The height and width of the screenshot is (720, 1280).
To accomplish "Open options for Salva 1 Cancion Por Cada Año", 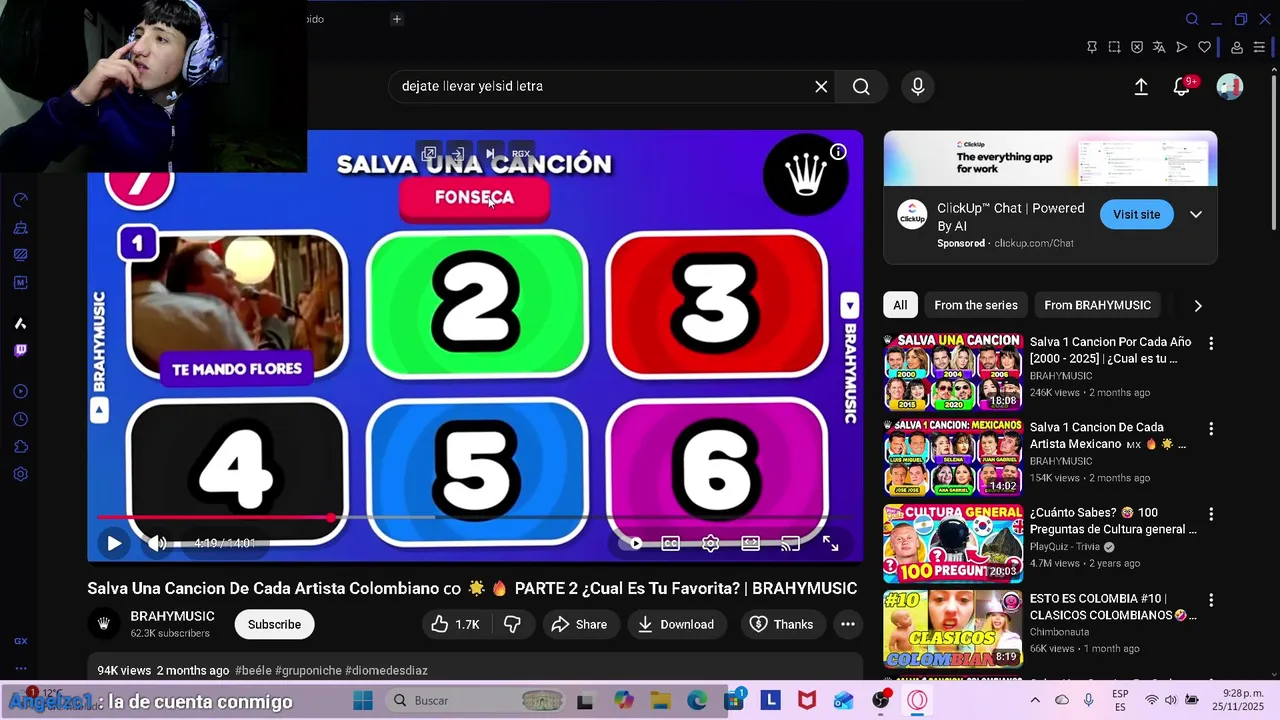I will point(1211,343).
